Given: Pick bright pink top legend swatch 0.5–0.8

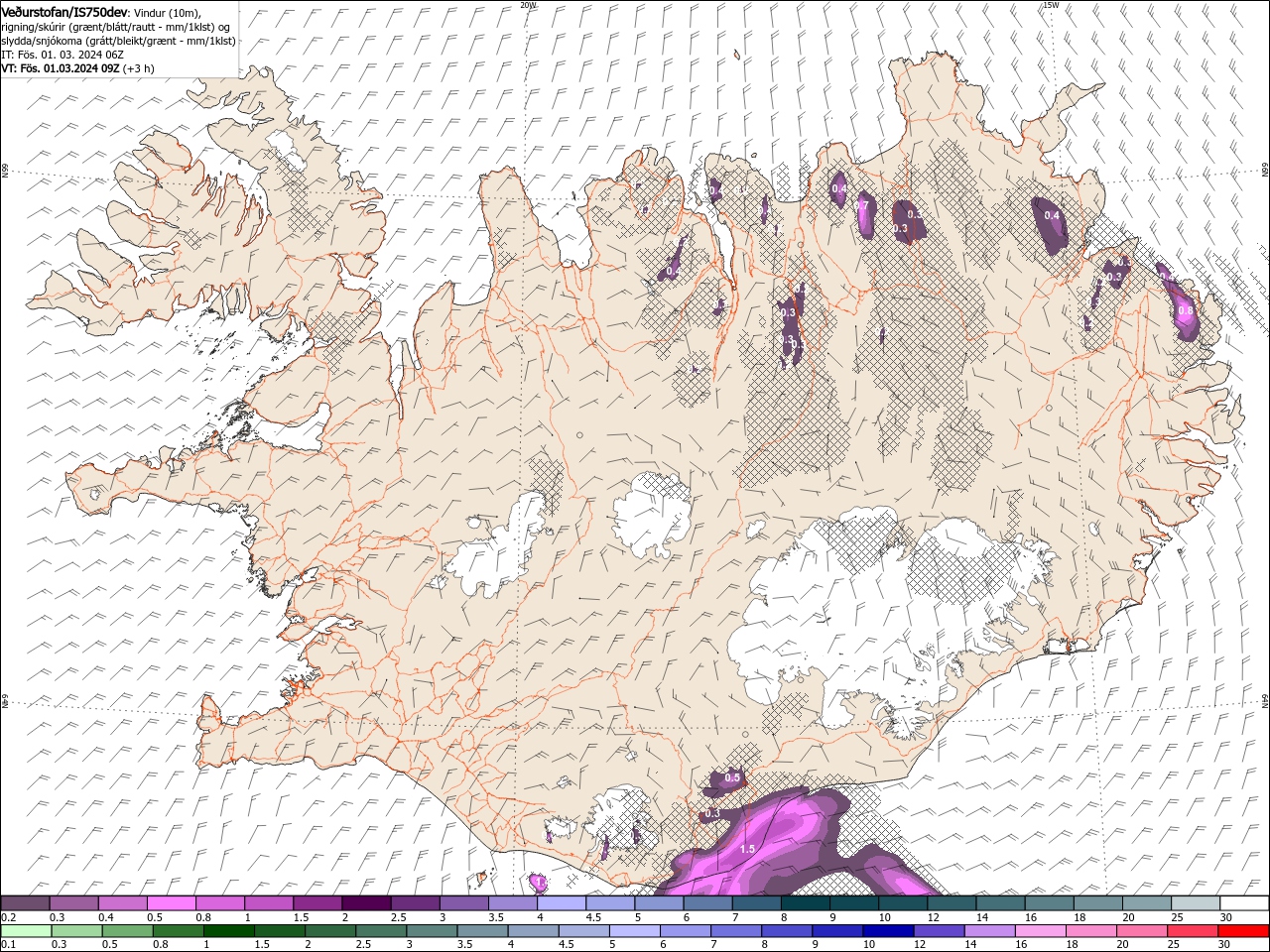Looking at the screenshot, I should (172, 903).
